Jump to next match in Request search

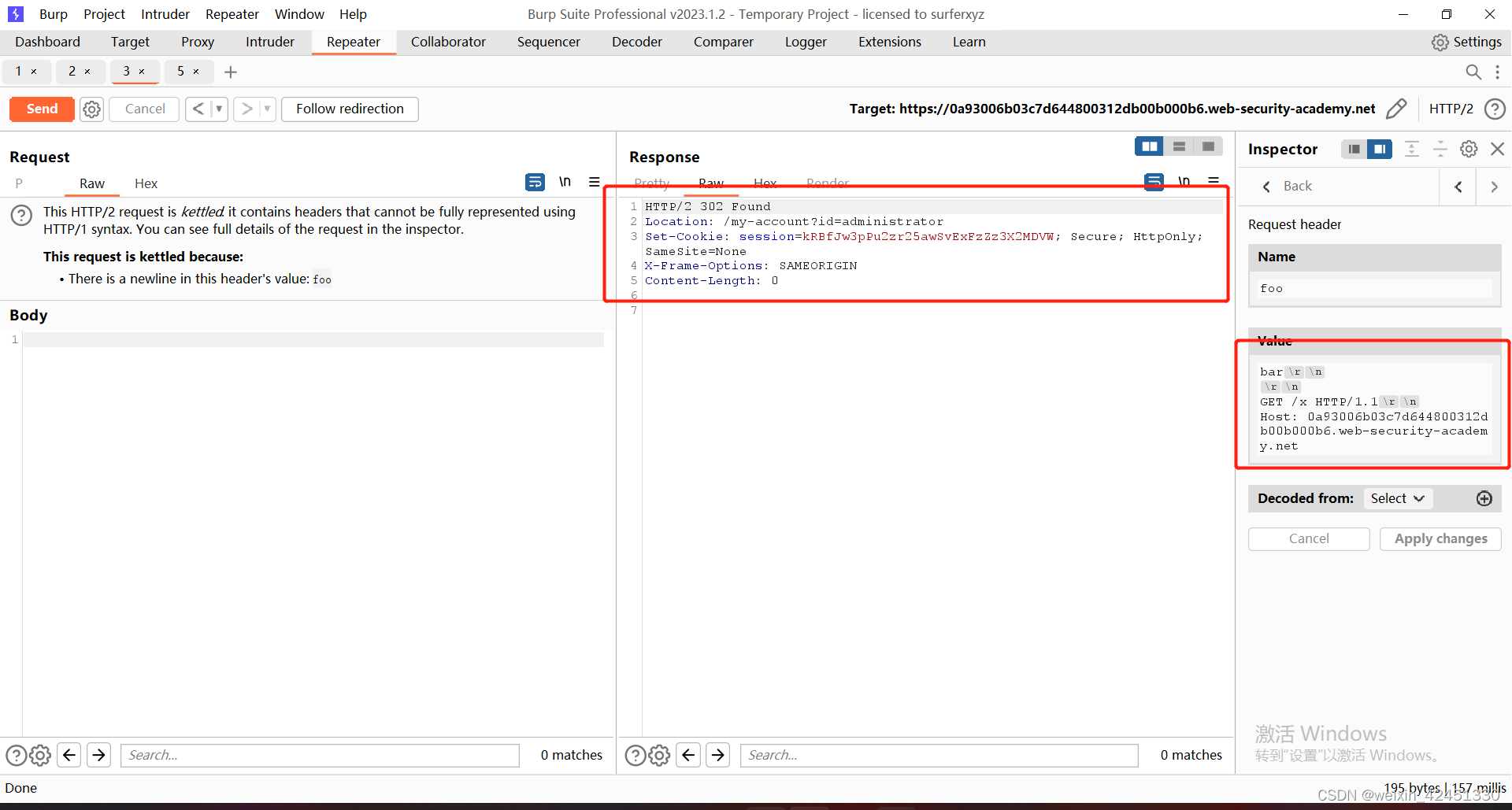(98, 756)
